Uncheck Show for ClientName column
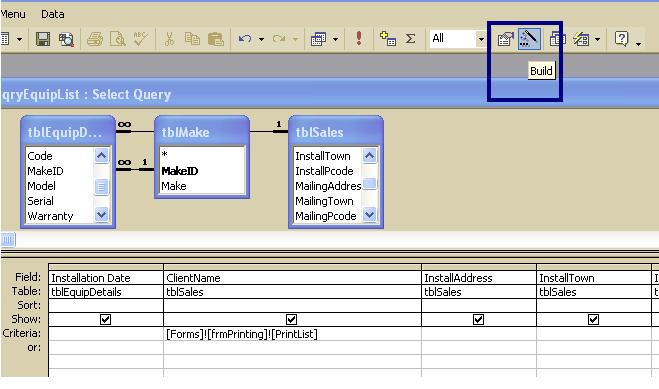Image resolution: width=659 pixels, height=389 pixels. click(x=292, y=320)
